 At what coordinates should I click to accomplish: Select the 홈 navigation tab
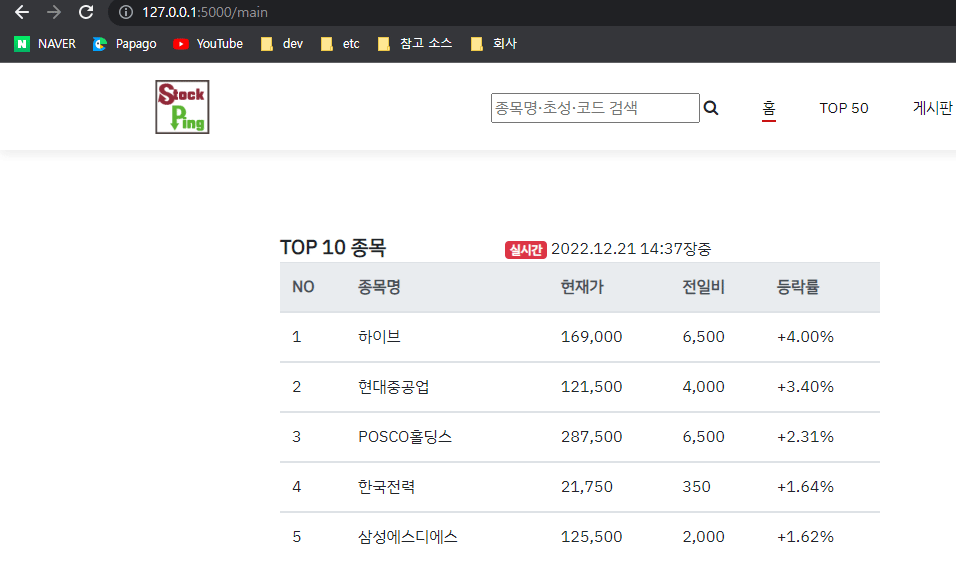(x=769, y=108)
